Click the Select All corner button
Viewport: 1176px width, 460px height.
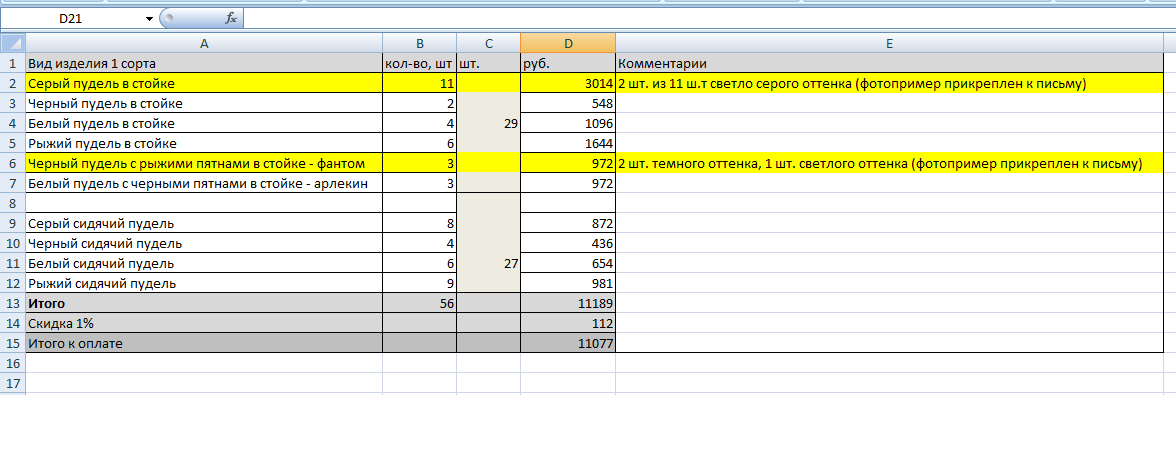click(12, 43)
